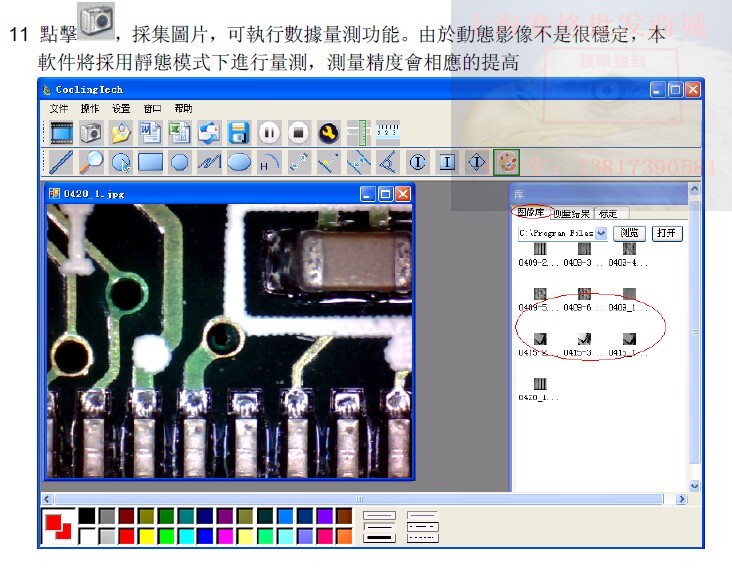Capture image with the toolbar camera icon
The width and height of the screenshot is (732, 570).
click(x=91, y=133)
